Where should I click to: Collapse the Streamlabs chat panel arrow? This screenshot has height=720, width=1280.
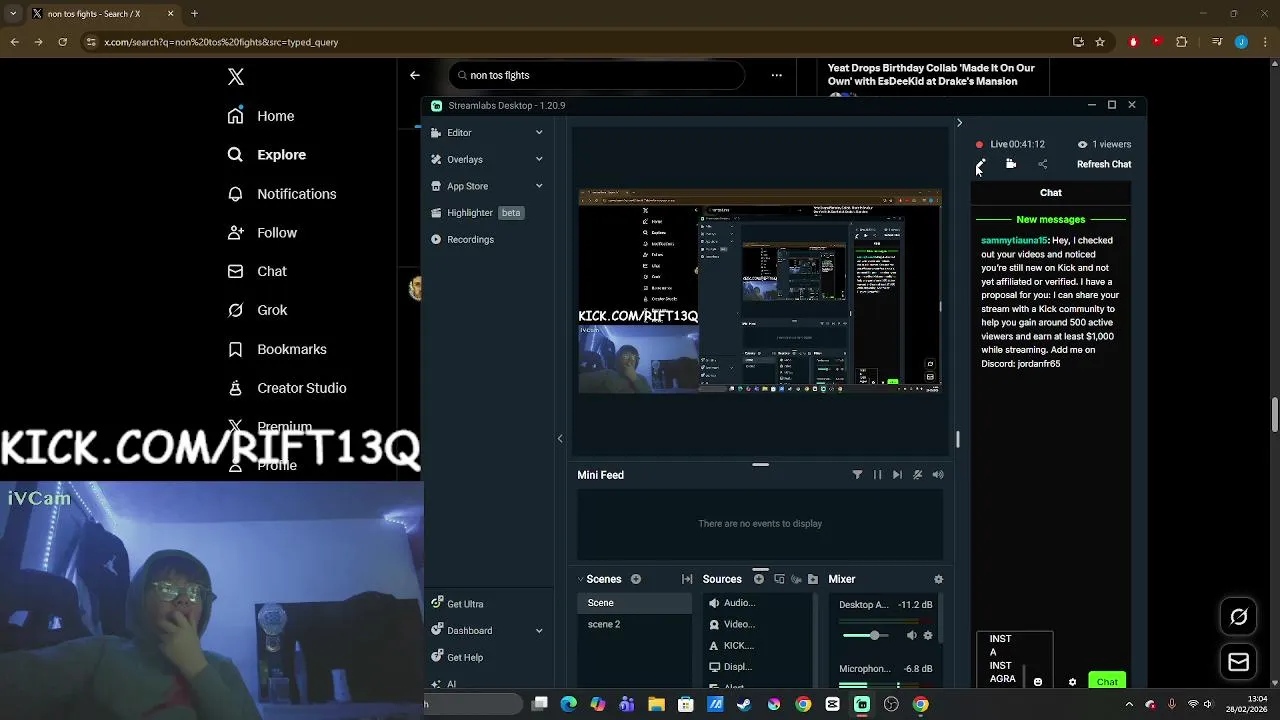click(959, 123)
